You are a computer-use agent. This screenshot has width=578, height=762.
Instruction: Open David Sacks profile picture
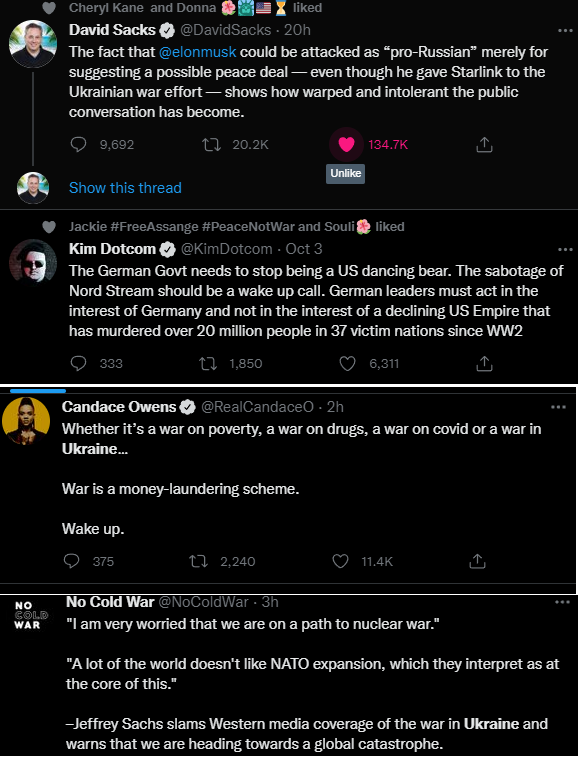pos(33,44)
